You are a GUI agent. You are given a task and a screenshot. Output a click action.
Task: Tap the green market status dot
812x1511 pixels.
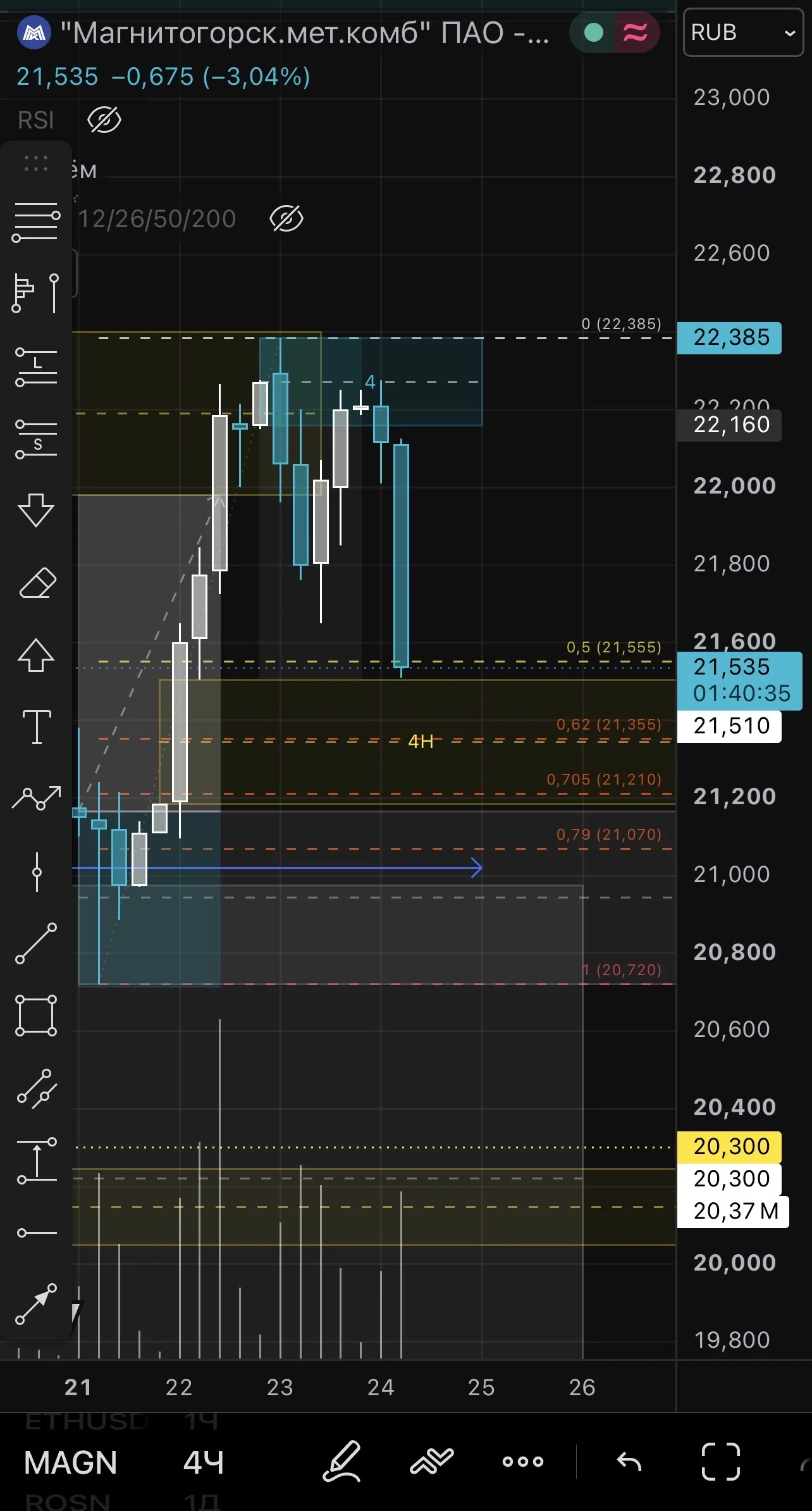tap(593, 32)
